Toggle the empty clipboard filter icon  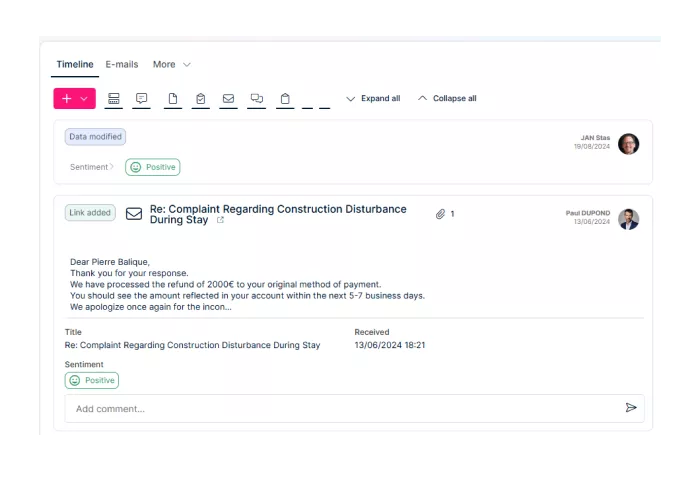285,98
